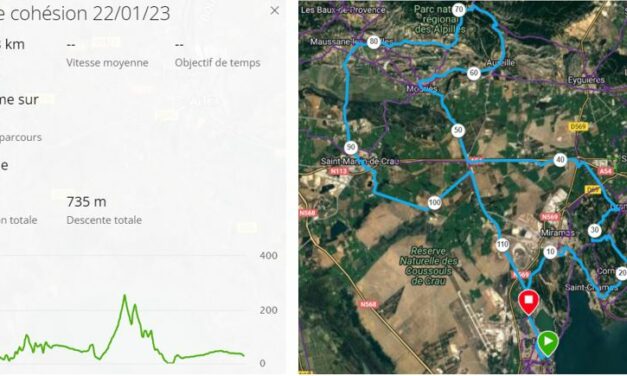Viewport: 627px width, 376px height.
Task: Select the 30 km waypoint marker
Action: pyautogui.click(x=595, y=230)
